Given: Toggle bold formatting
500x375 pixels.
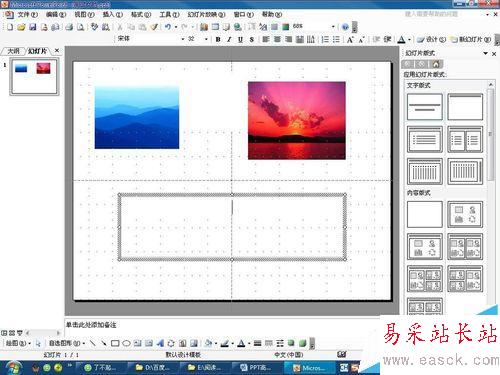Looking at the screenshot, I should click(218, 39).
